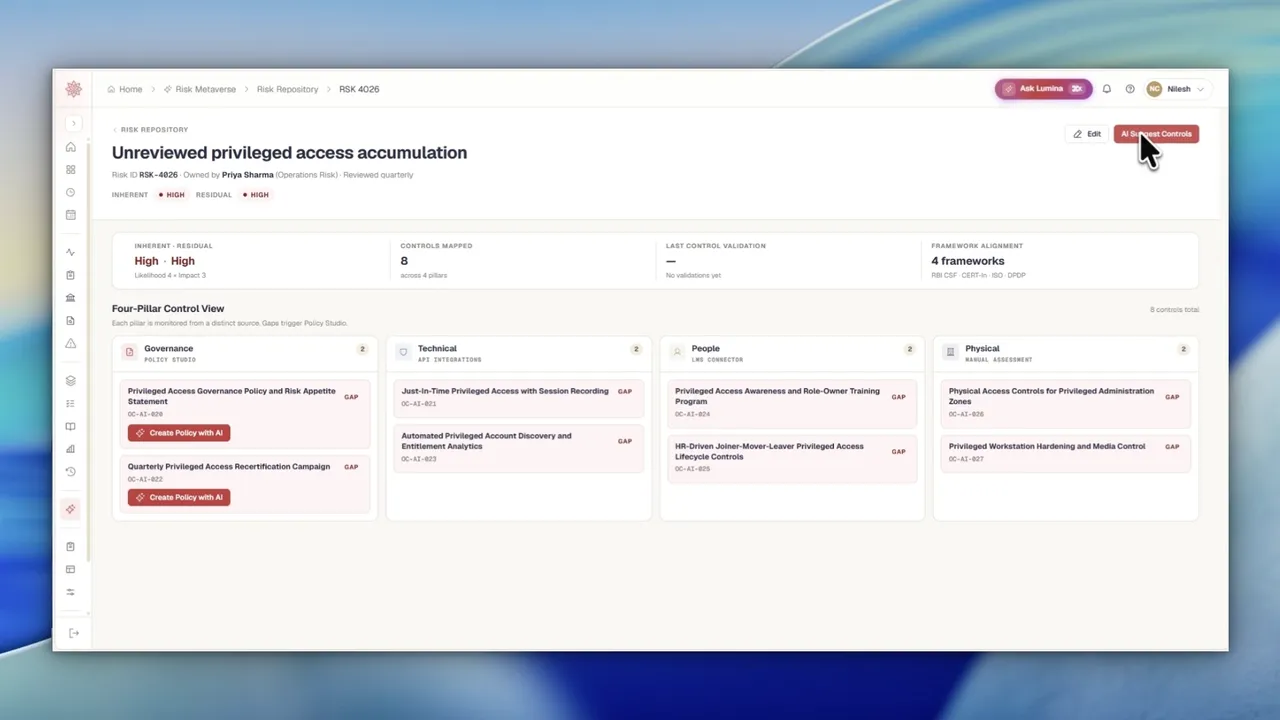Image resolution: width=1280 pixels, height=720 pixels.
Task: Click the Ask Lumina button
Action: click(x=1043, y=89)
